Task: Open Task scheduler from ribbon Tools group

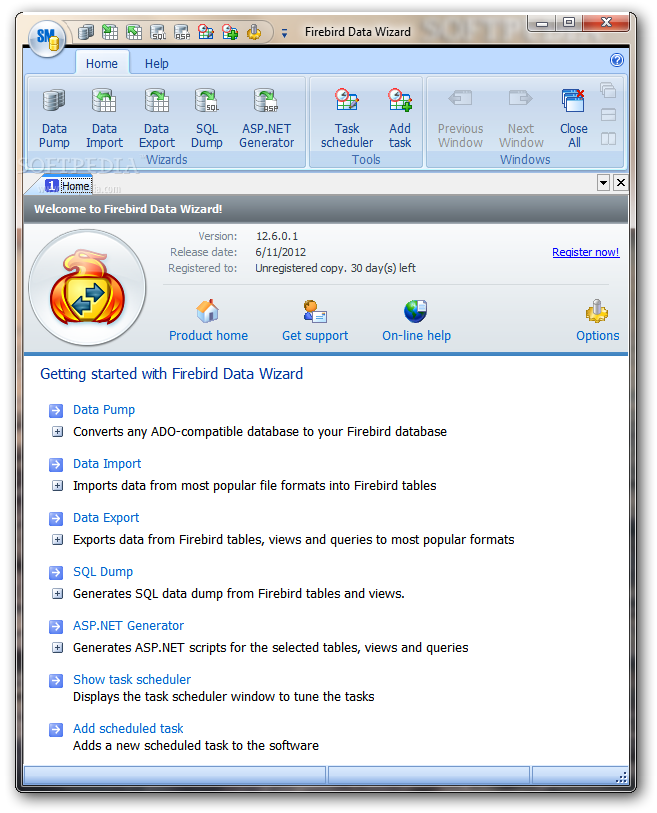Action: (x=347, y=119)
